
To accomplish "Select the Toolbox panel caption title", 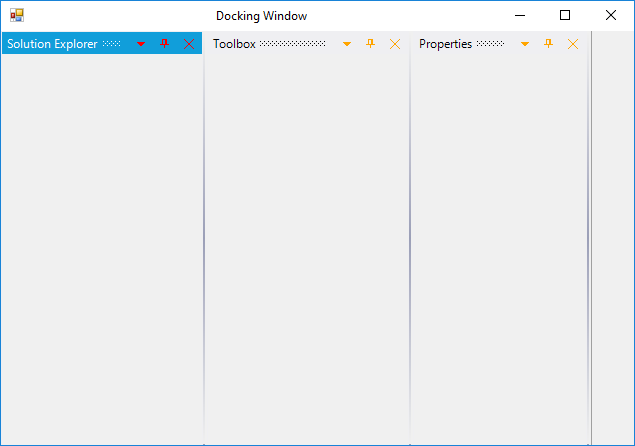I will 234,44.
